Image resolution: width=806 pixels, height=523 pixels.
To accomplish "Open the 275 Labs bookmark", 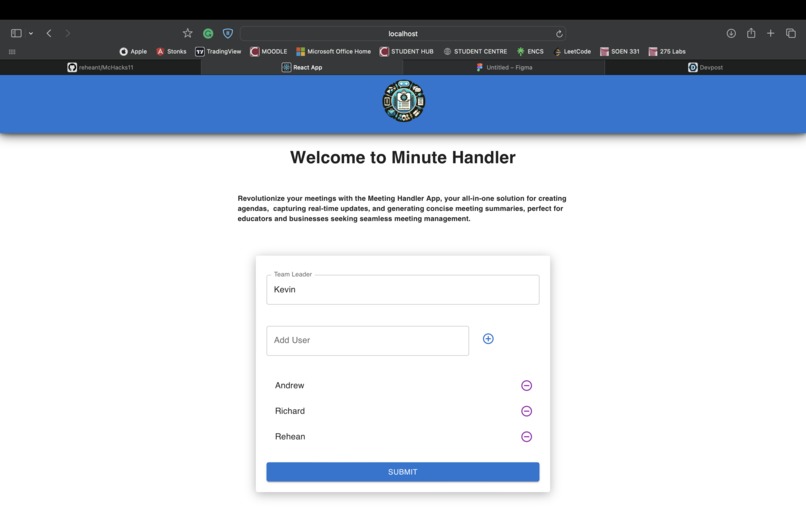I will [x=667, y=51].
